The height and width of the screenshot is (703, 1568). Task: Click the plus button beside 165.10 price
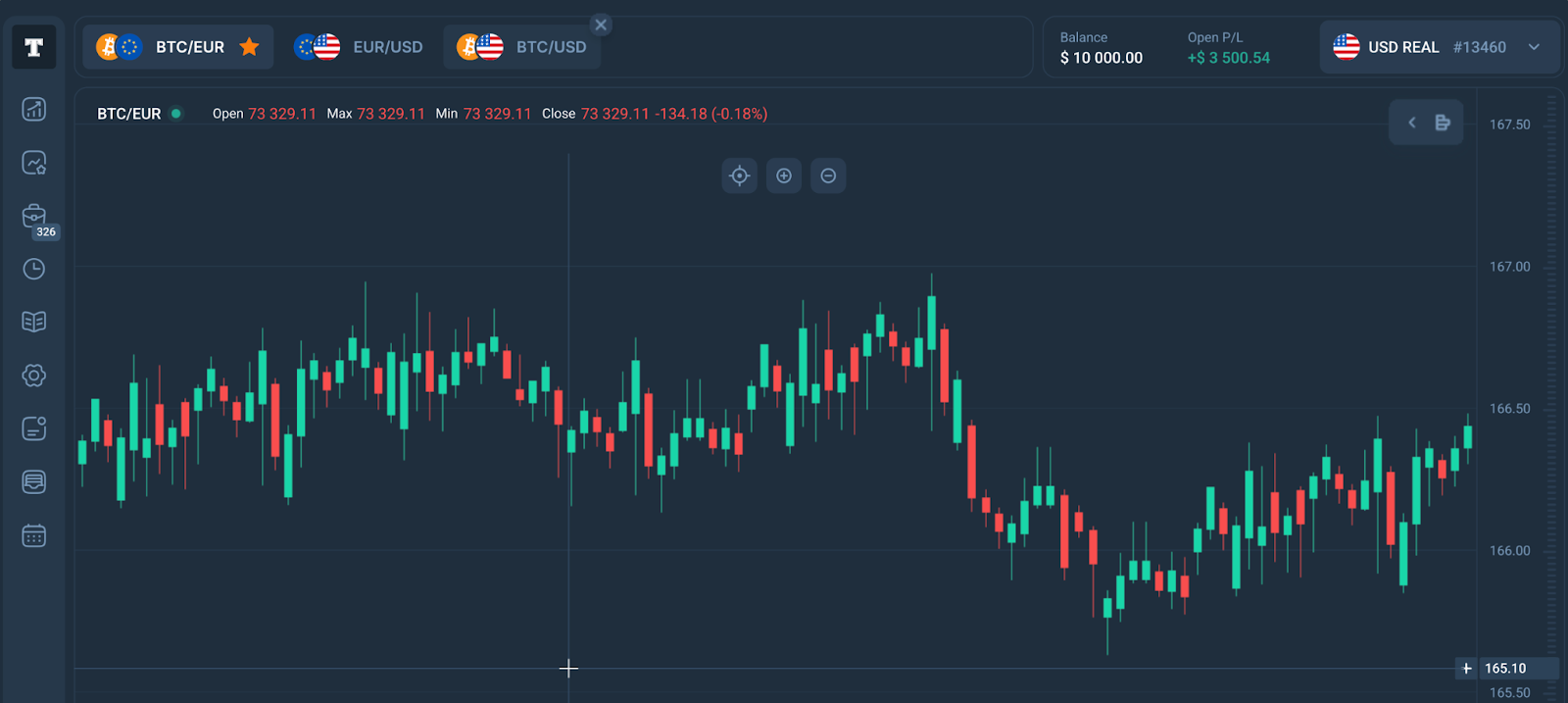(x=1467, y=669)
